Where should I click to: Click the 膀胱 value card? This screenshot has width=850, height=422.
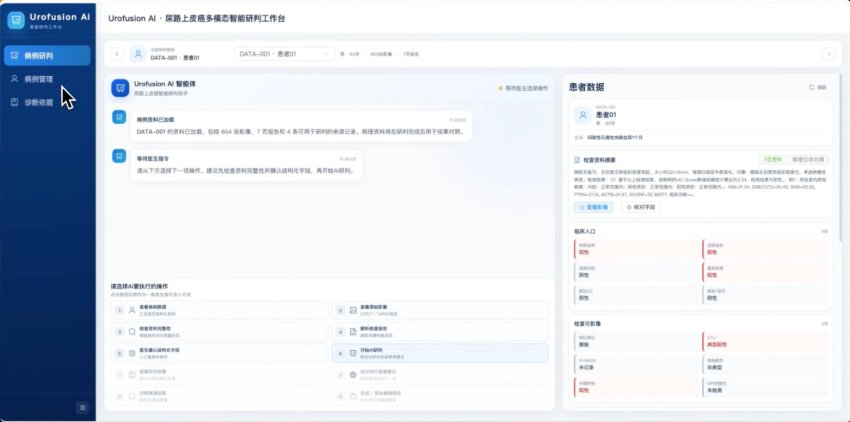(636, 341)
